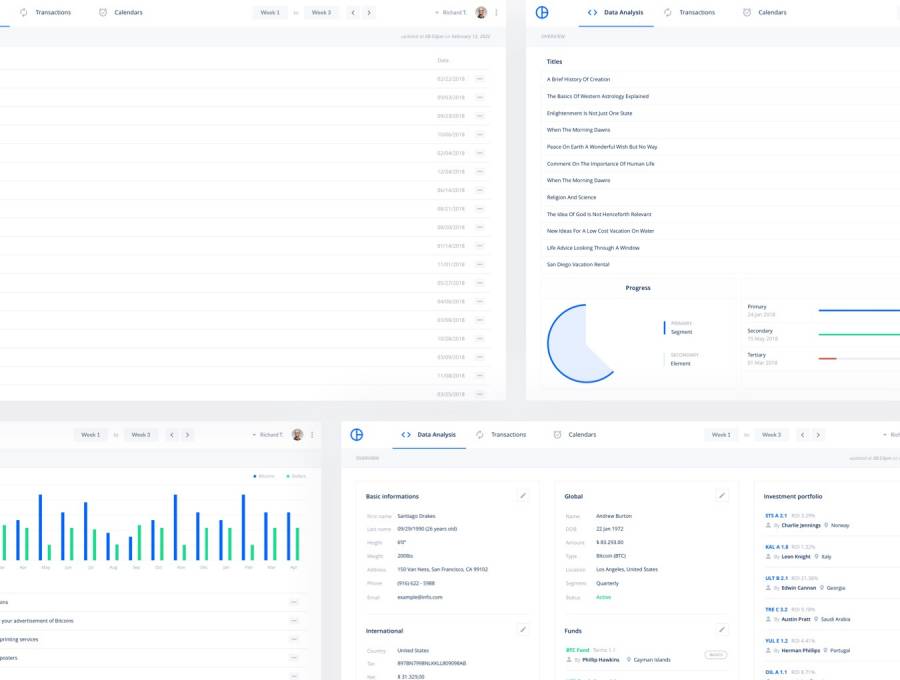Screen dimensions: 900x680
Task: Click the app logo above the Titles list
Action: [542, 13]
